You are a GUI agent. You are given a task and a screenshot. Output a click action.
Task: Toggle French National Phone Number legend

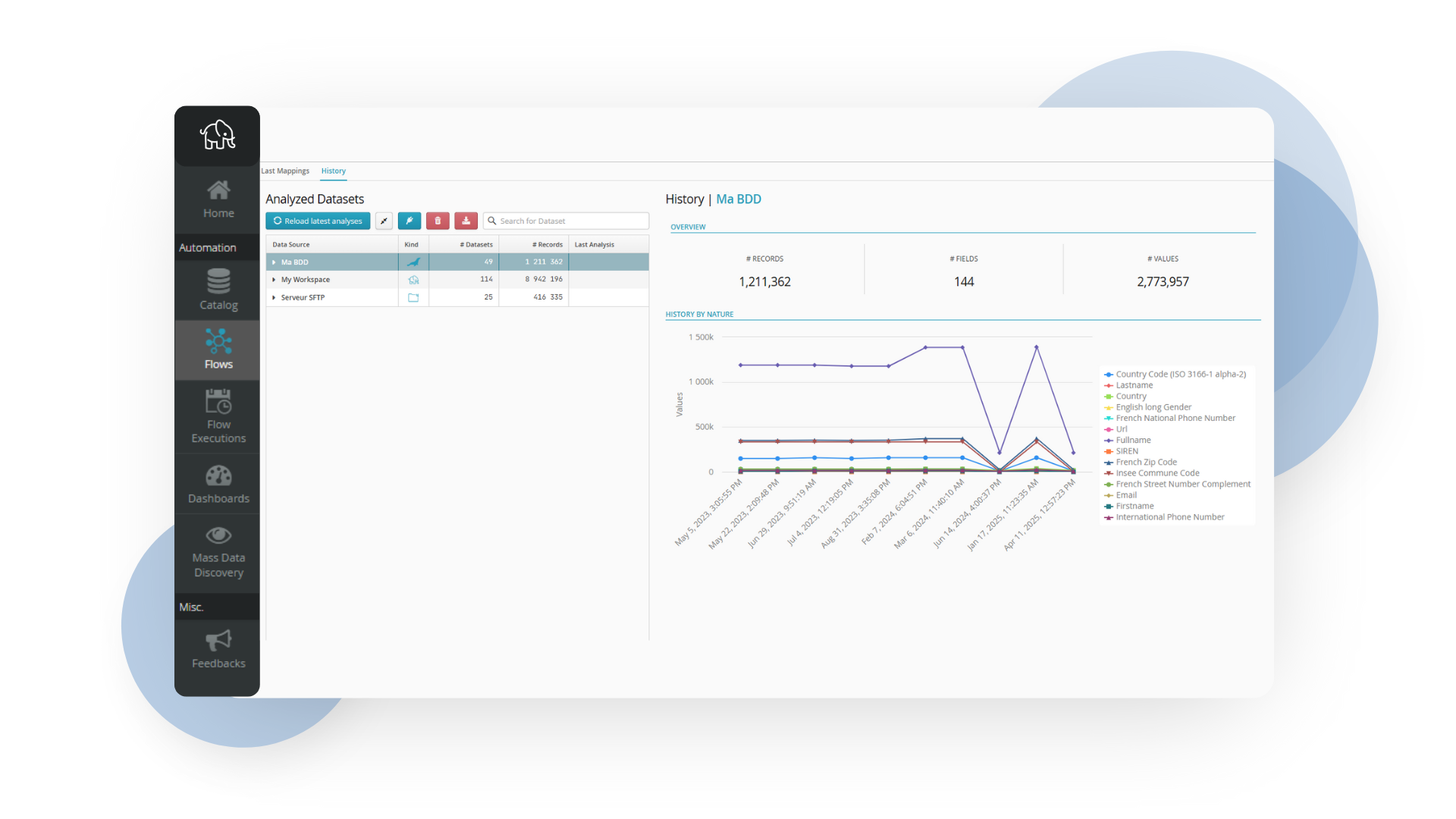tap(1170, 418)
